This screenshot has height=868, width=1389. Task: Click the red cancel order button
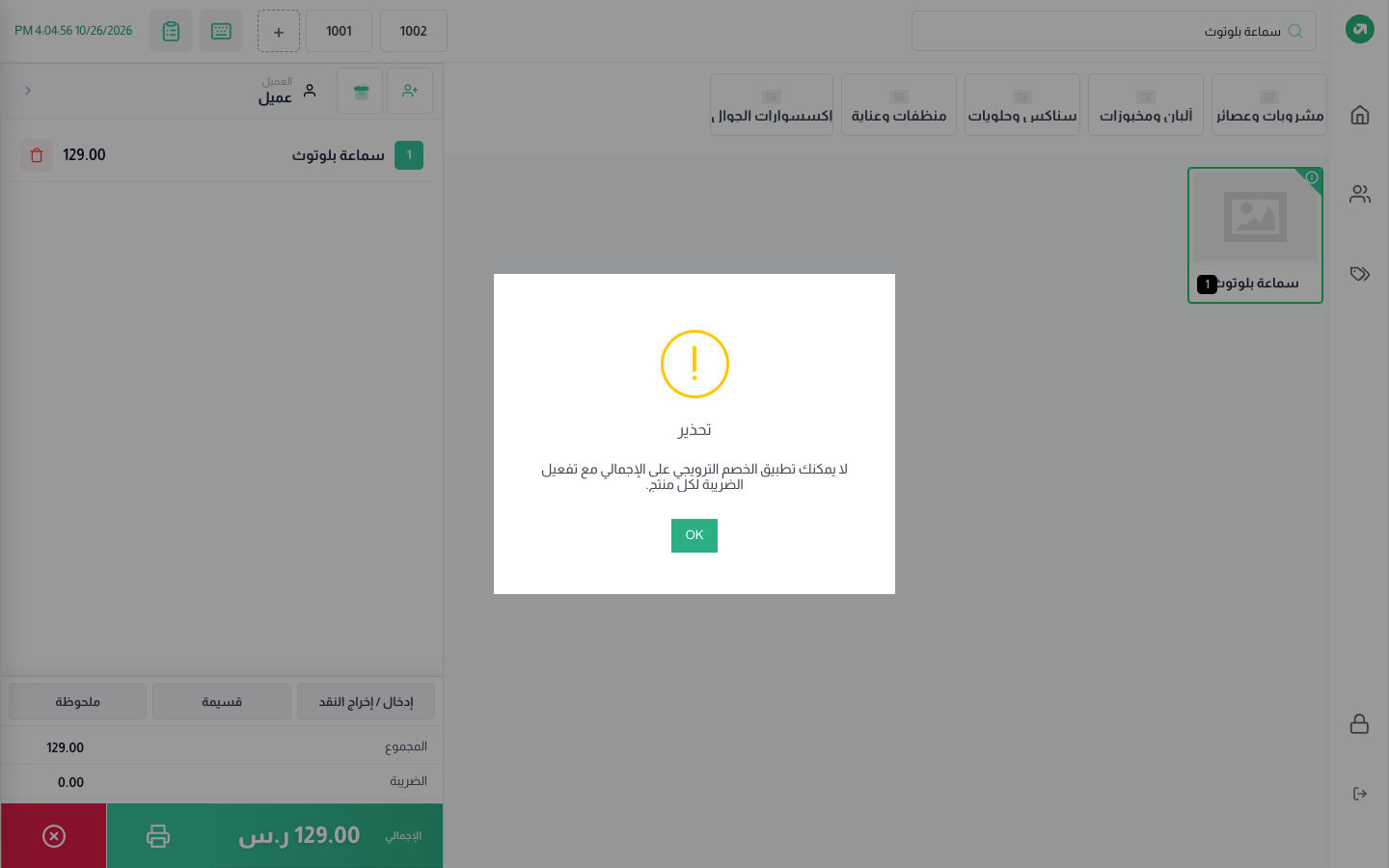pyautogui.click(x=54, y=836)
